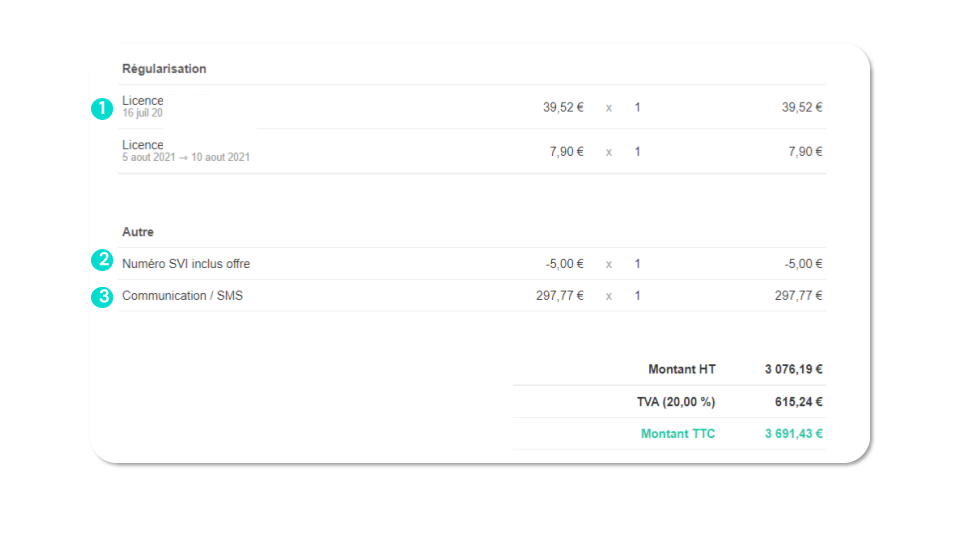Click the teal number 2 marker
The image size is (960, 540).
click(x=101, y=261)
